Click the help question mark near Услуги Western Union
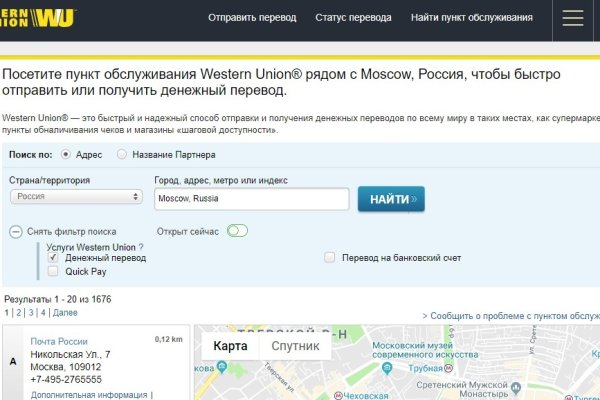The image size is (600, 400). click(x=141, y=246)
